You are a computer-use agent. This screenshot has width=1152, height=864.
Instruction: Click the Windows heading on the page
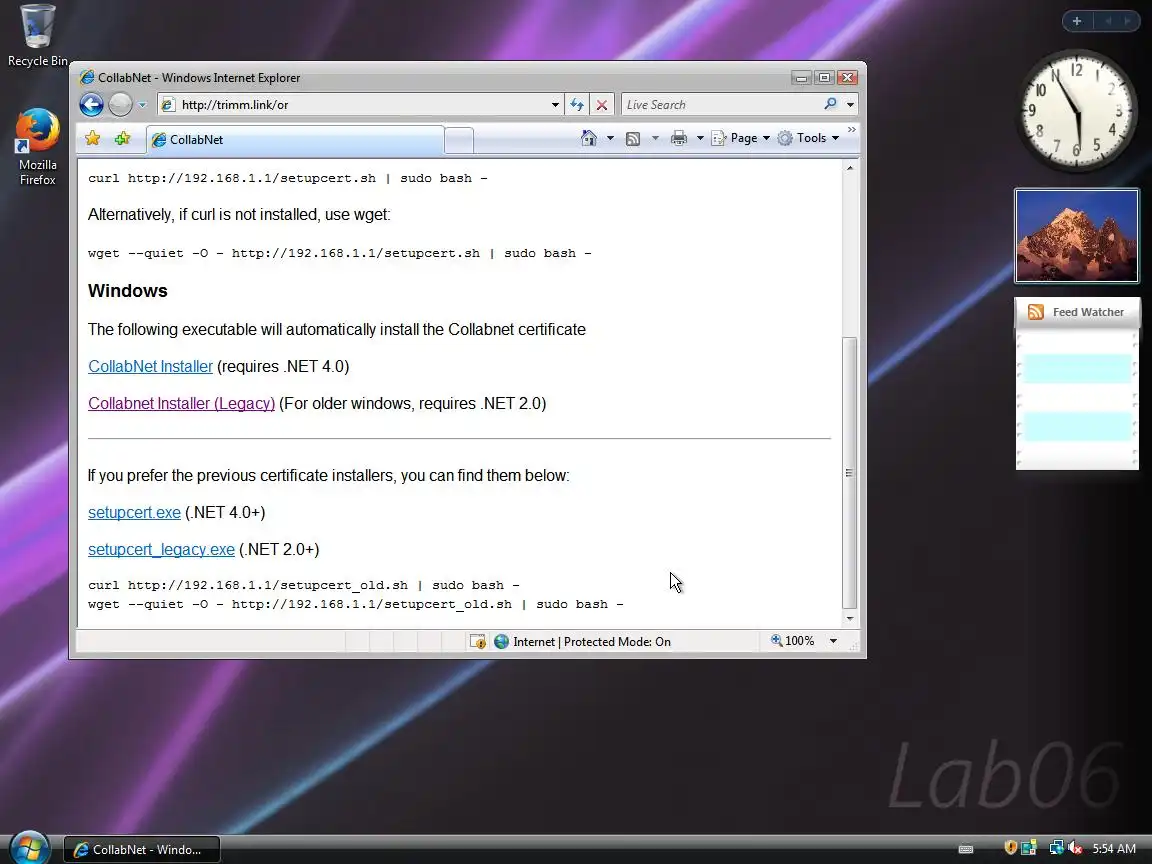(128, 290)
